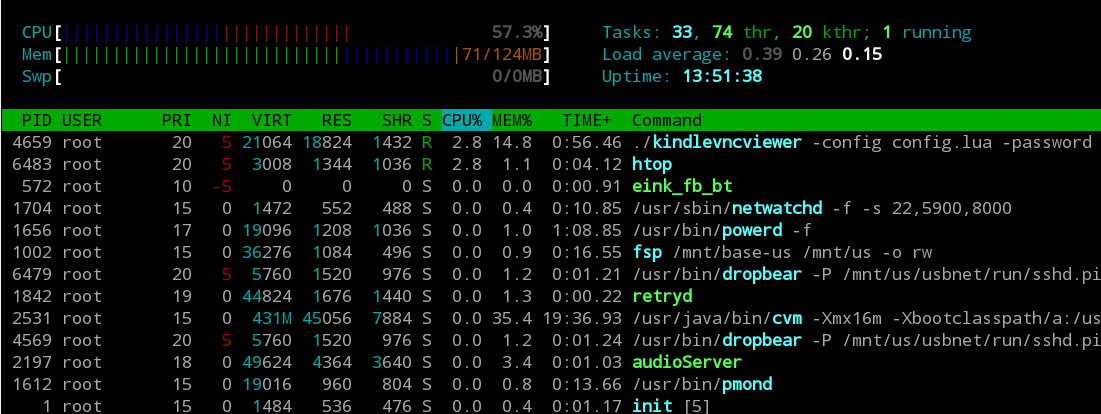Select dropbear process with PID 4569

(550, 340)
